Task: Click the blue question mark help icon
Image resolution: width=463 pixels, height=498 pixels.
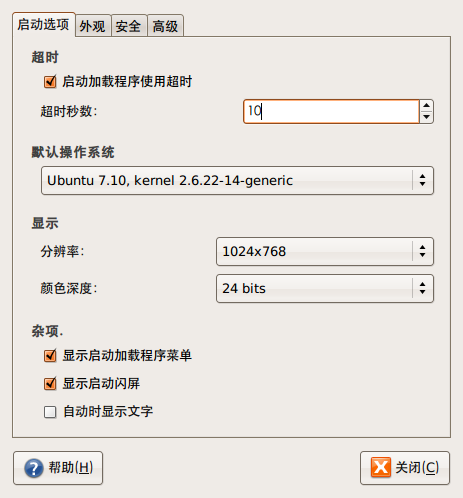Action: 34,468
